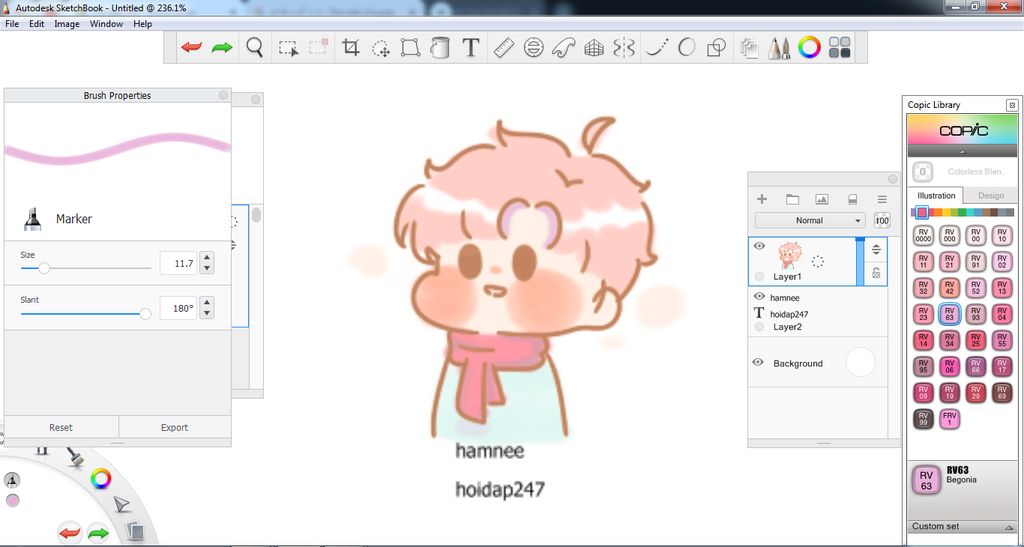Image resolution: width=1024 pixels, height=547 pixels.
Task: Select the French Curve tool
Action: (x=563, y=48)
